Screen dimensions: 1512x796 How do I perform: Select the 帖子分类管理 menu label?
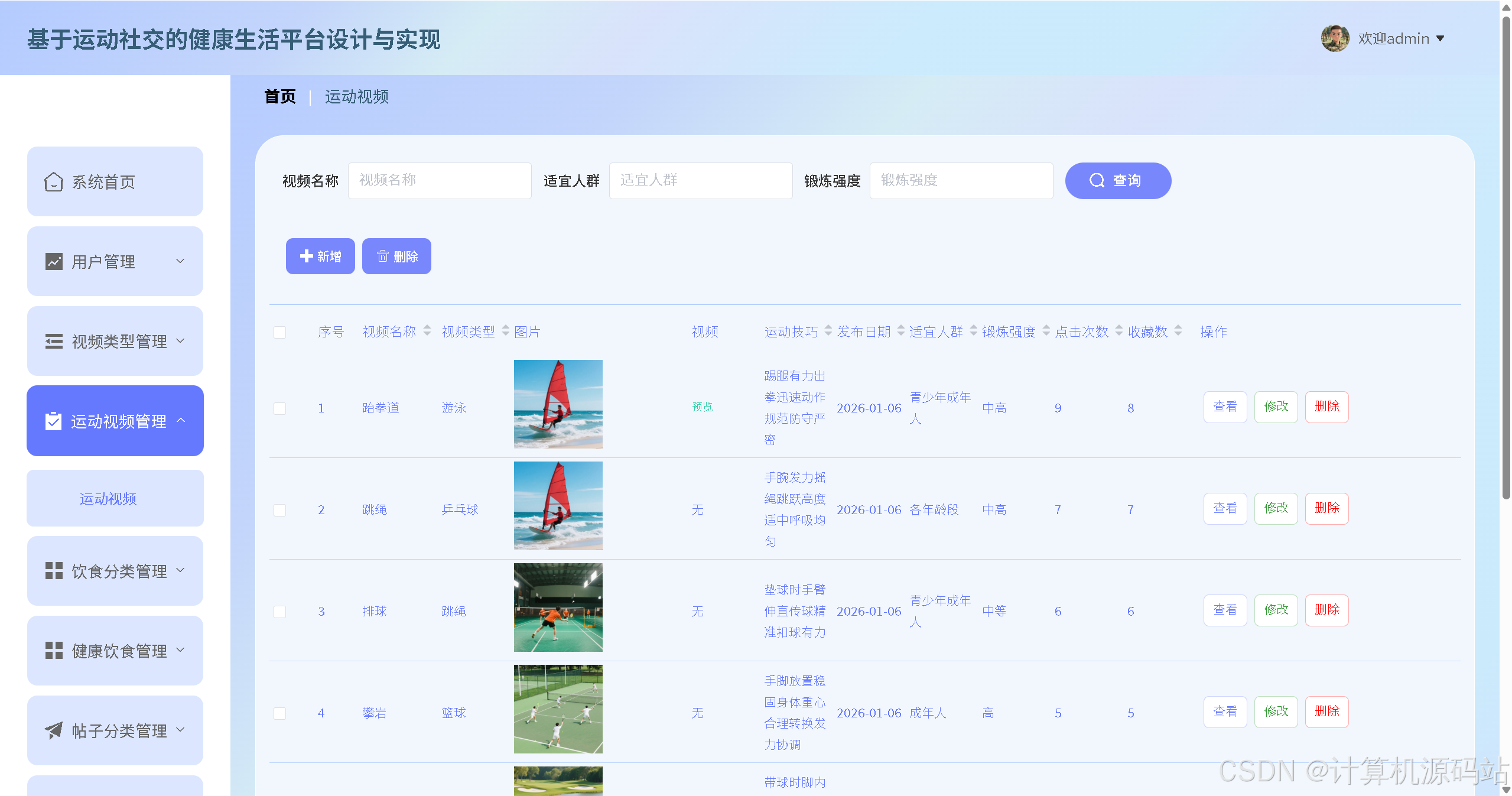point(119,730)
